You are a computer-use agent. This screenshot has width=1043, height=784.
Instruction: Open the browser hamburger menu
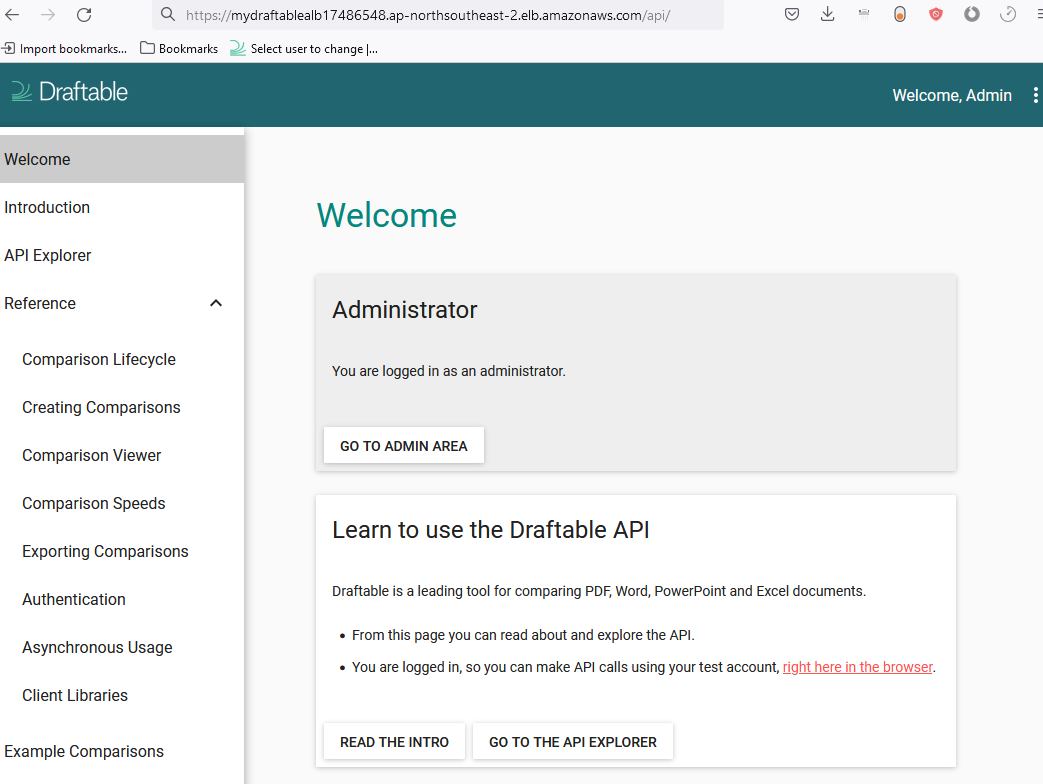[x=1039, y=14]
